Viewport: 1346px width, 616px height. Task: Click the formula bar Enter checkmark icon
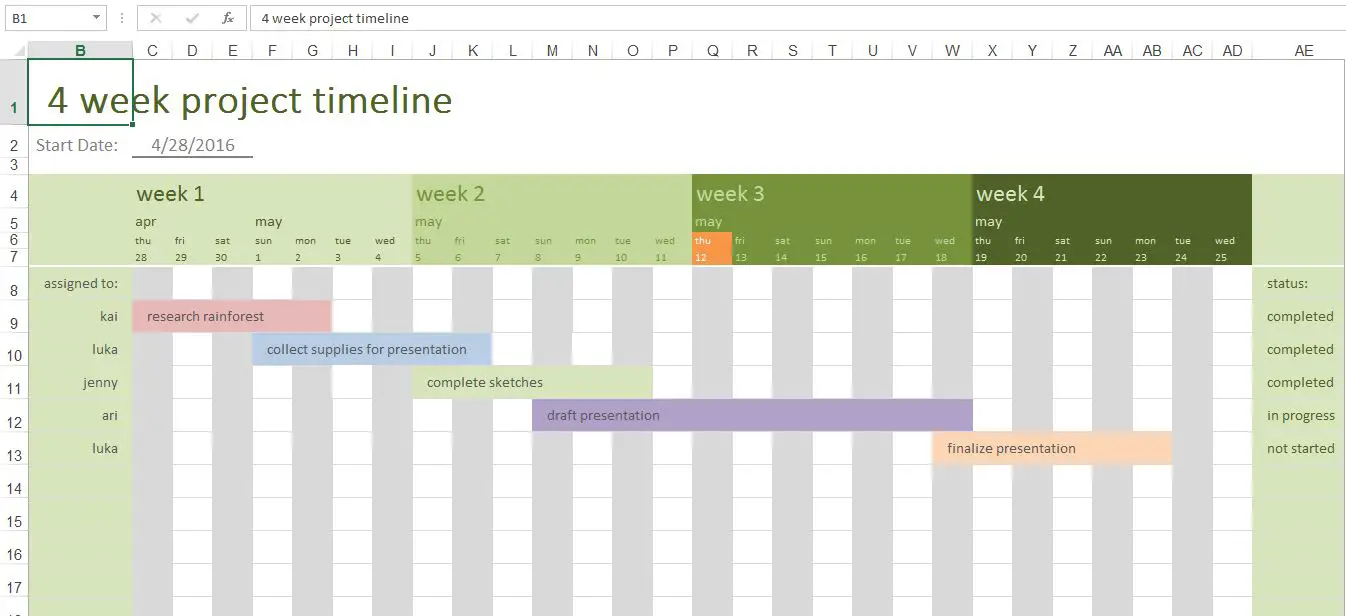pyautogui.click(x=192, y=18)
